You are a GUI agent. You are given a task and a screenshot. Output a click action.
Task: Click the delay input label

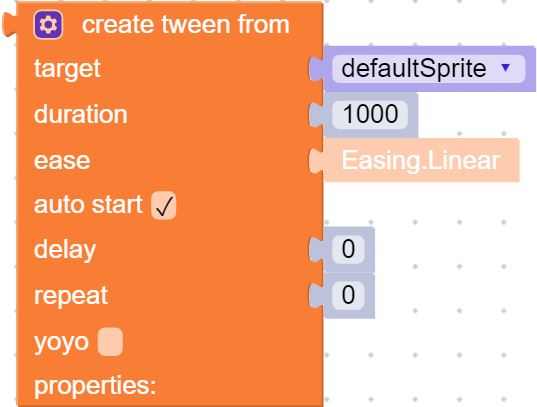coord(65,250)
